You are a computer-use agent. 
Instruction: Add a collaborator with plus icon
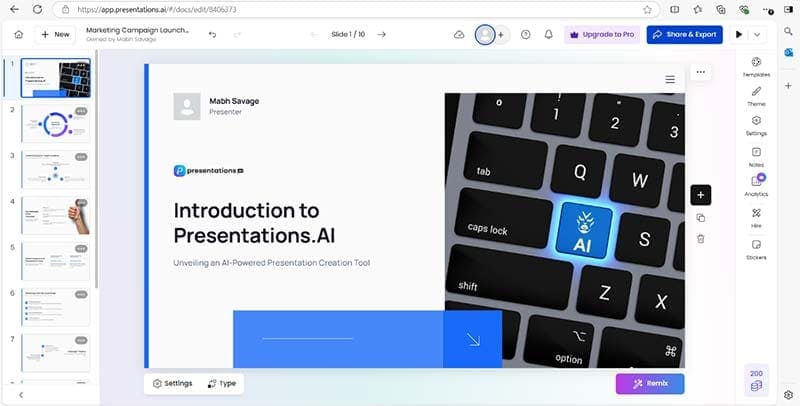click(x=501, y=35)
